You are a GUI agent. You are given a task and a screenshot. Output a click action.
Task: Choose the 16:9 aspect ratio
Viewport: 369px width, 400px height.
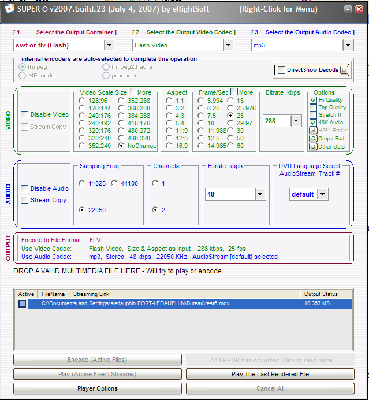point(169,146)
